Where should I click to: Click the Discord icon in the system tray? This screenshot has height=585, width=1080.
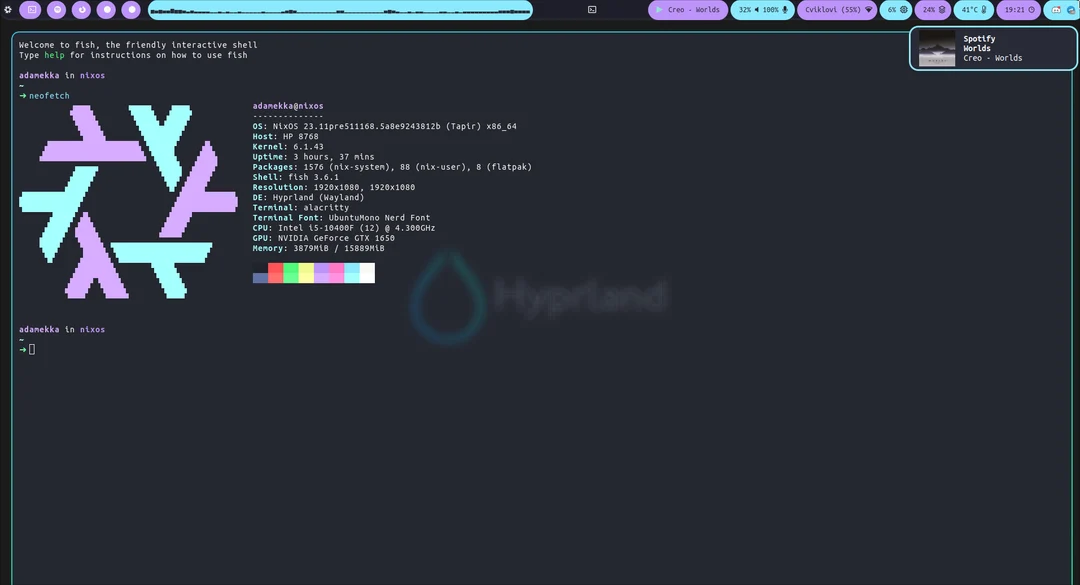pyautogui.click(x=1055, y=10)
